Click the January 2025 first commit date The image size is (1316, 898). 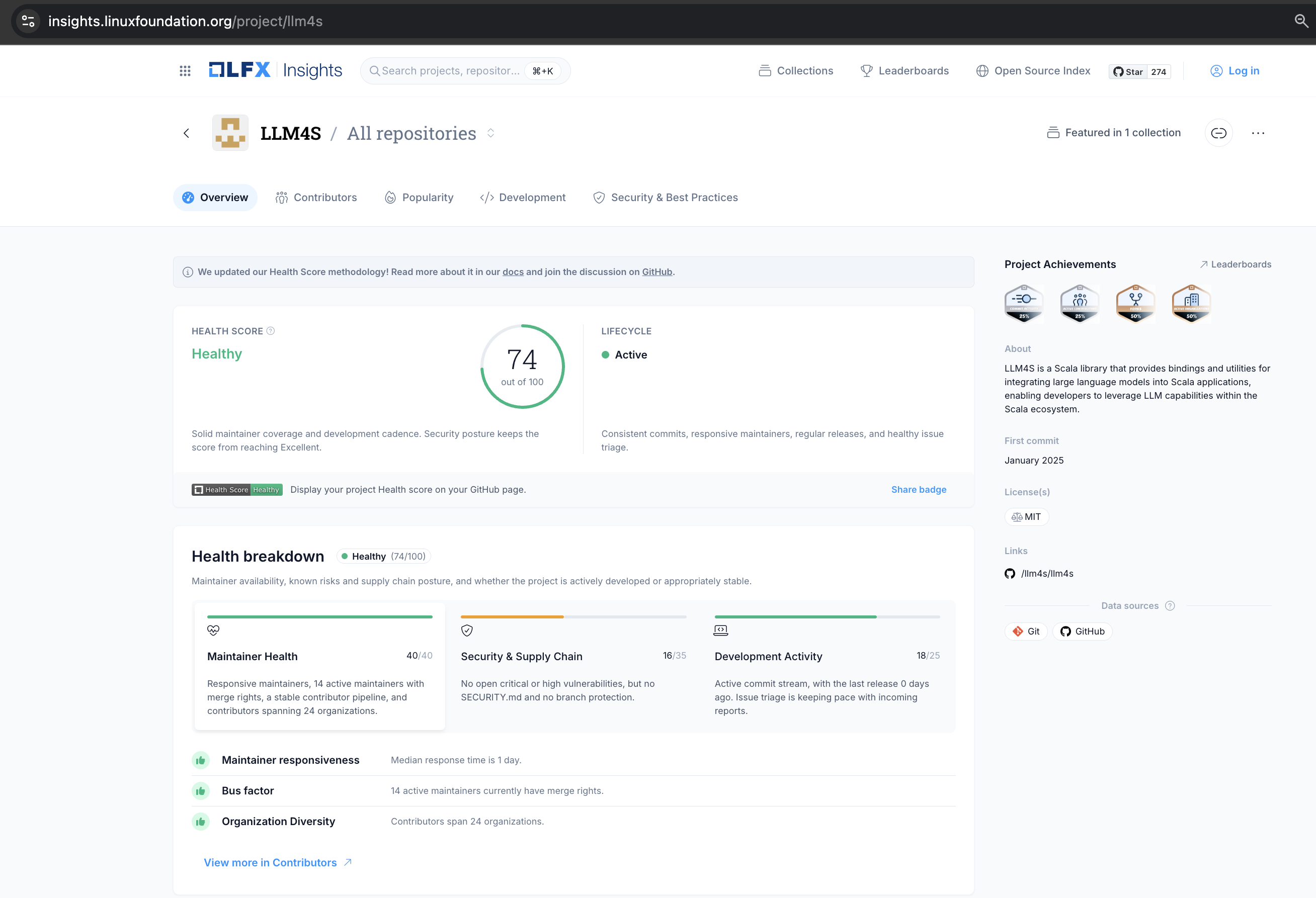pos(1034,461)
